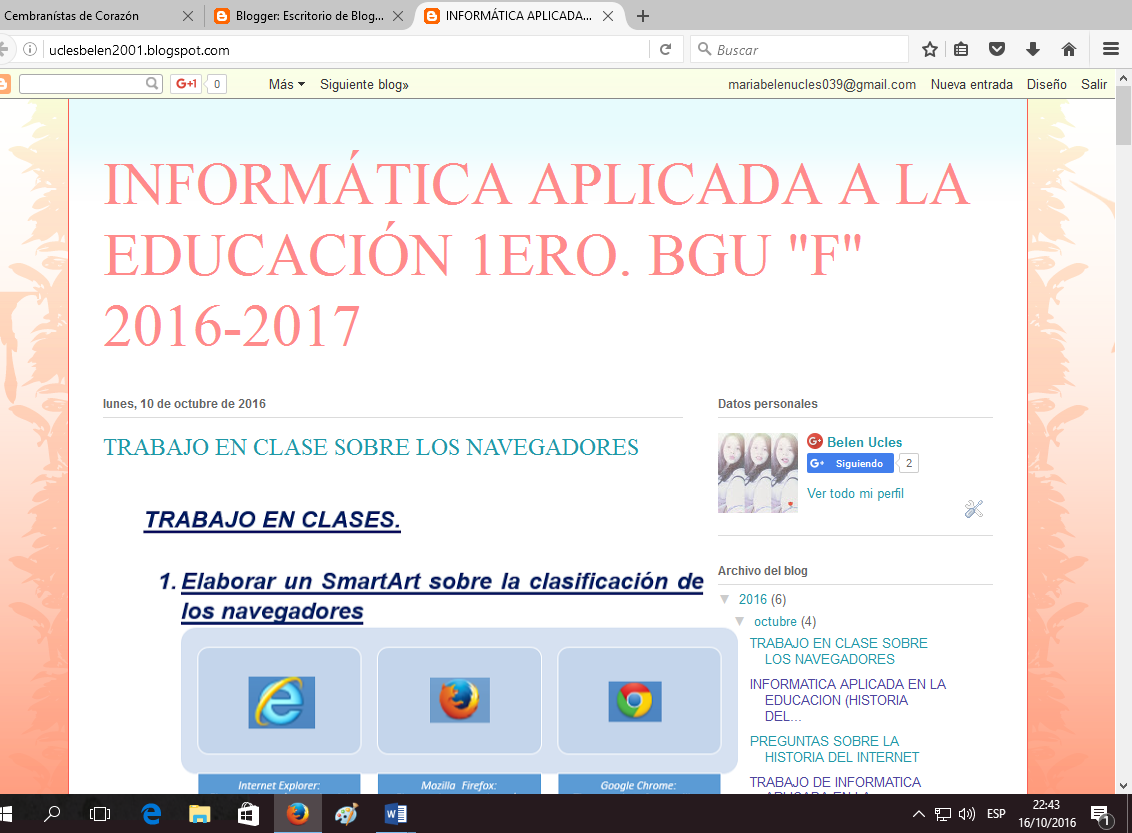Click the 2016 archive year link
Screen dimensions: 1132x833
pos(752,599)
